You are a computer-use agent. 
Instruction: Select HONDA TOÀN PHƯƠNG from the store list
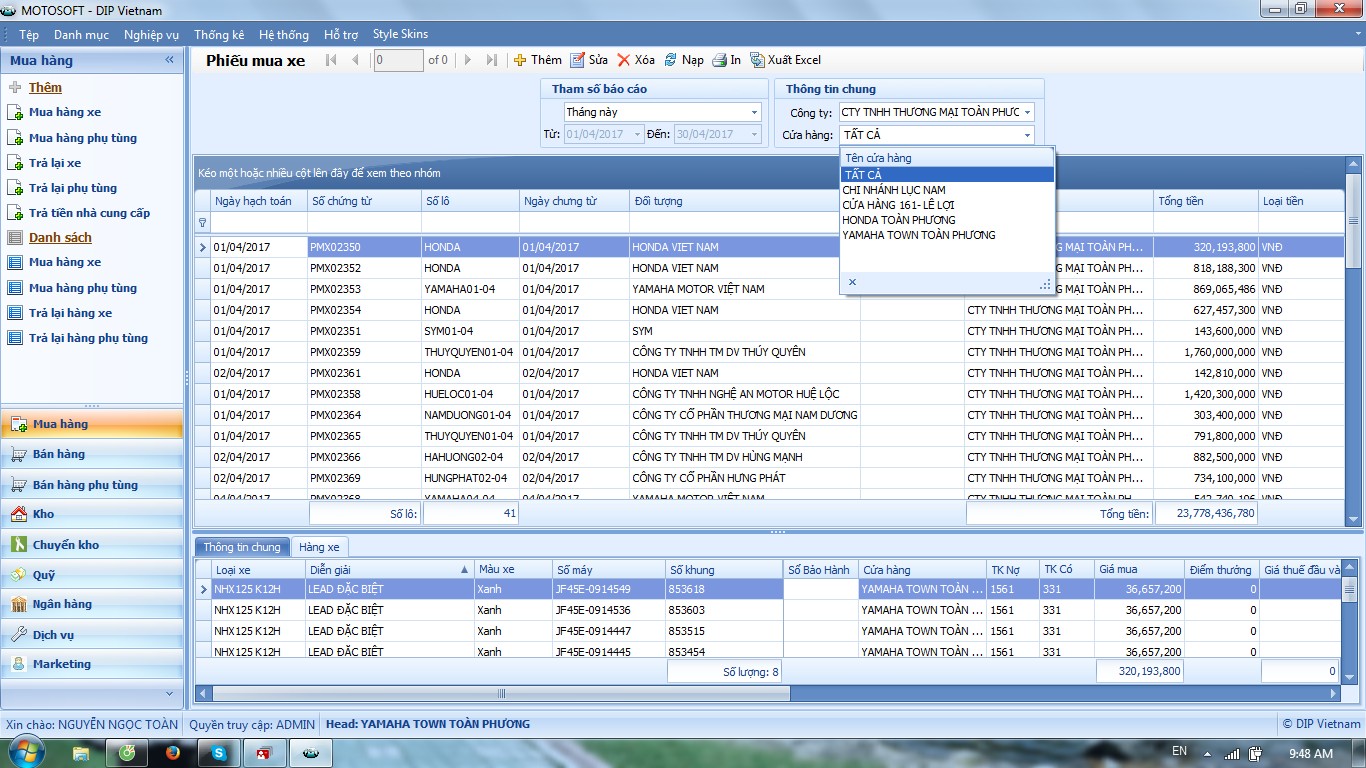898,220
